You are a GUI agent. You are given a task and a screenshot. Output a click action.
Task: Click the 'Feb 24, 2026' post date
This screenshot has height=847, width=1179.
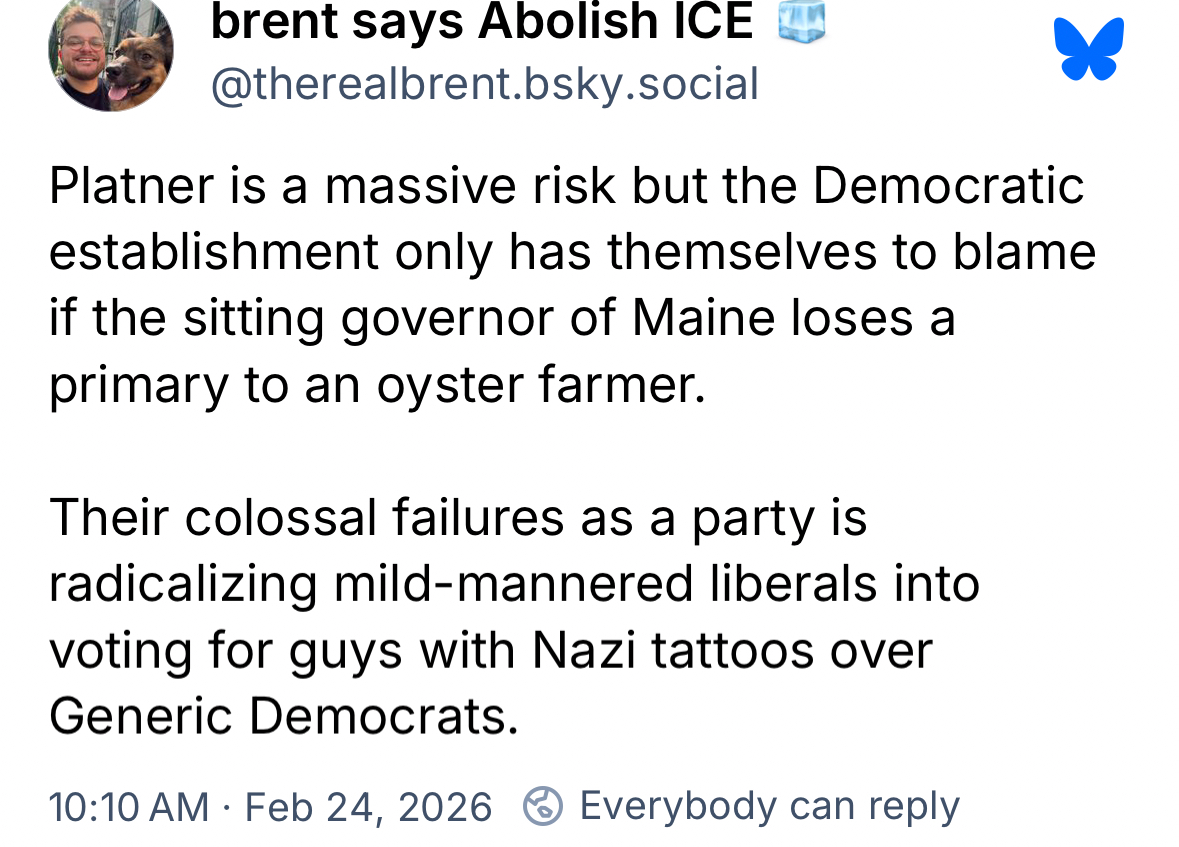(368, 807)
